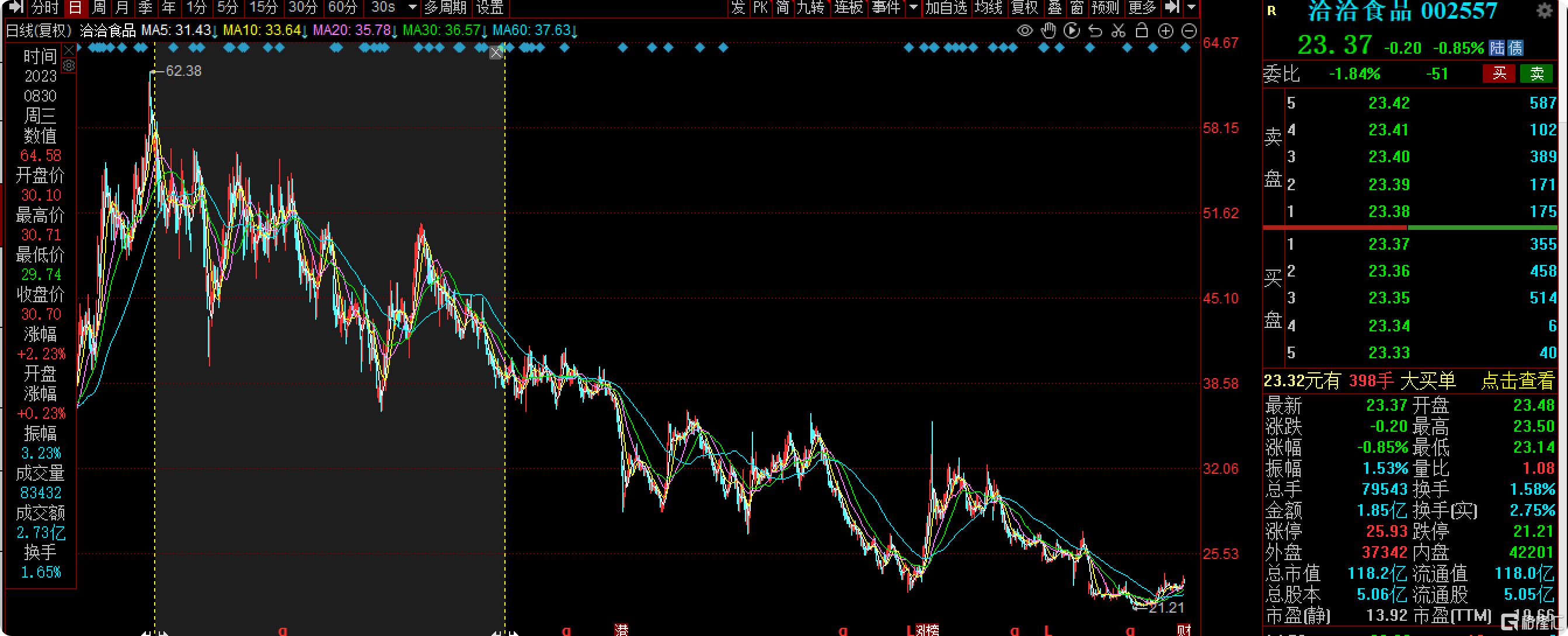The height and width of the screenshot is (636, 1568).
Task: Click the MA20: 35.78 indicator label
Action: click(x=352, y=30)
